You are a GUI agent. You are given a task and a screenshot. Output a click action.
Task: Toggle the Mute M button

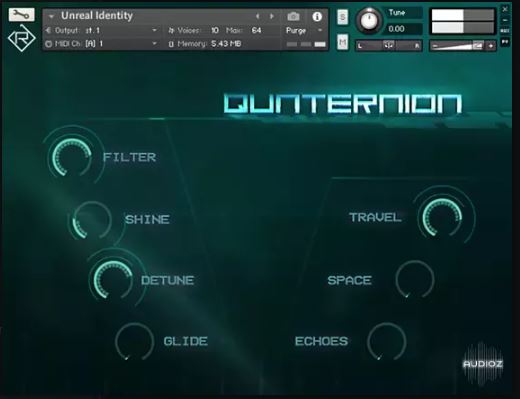pos(342,42)
